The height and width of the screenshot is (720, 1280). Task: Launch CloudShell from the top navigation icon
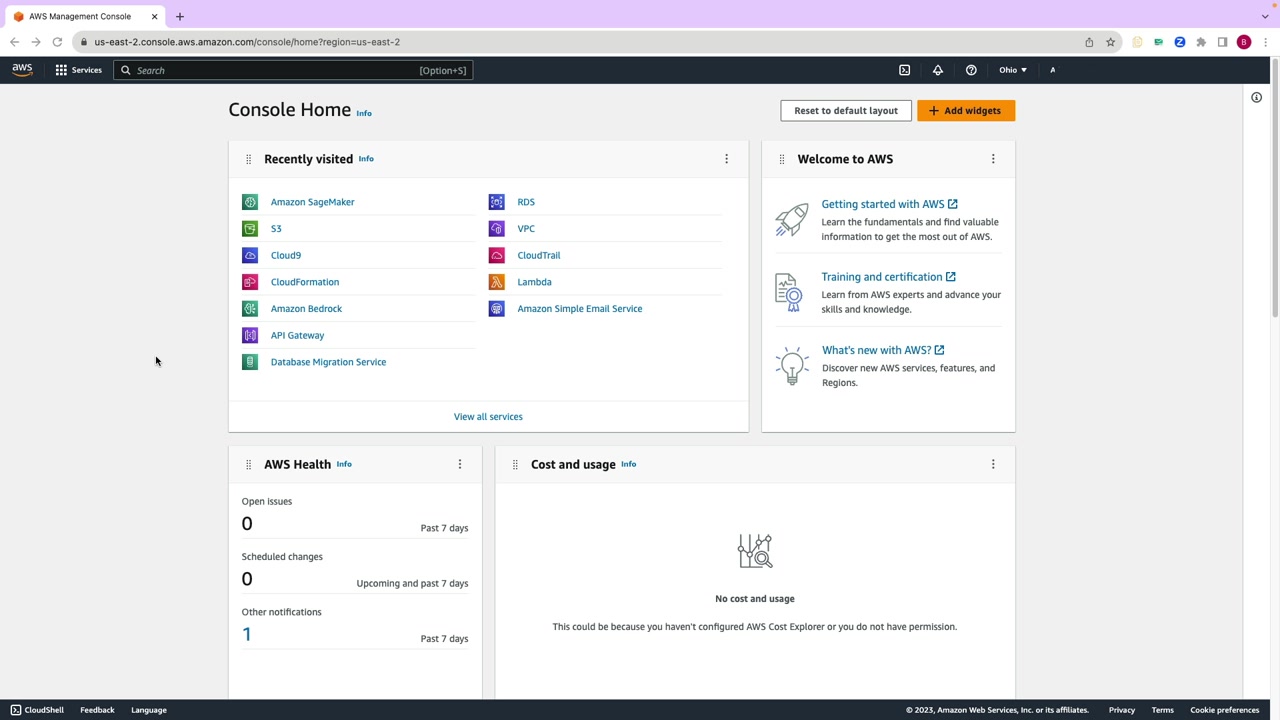(905, 70)
